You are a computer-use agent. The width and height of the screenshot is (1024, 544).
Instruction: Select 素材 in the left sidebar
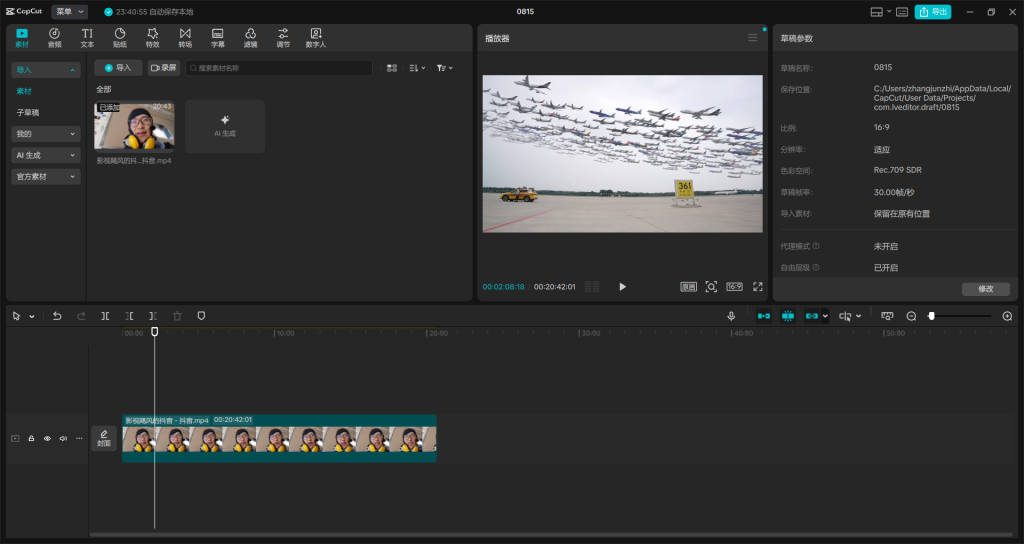tap(24, 91)
